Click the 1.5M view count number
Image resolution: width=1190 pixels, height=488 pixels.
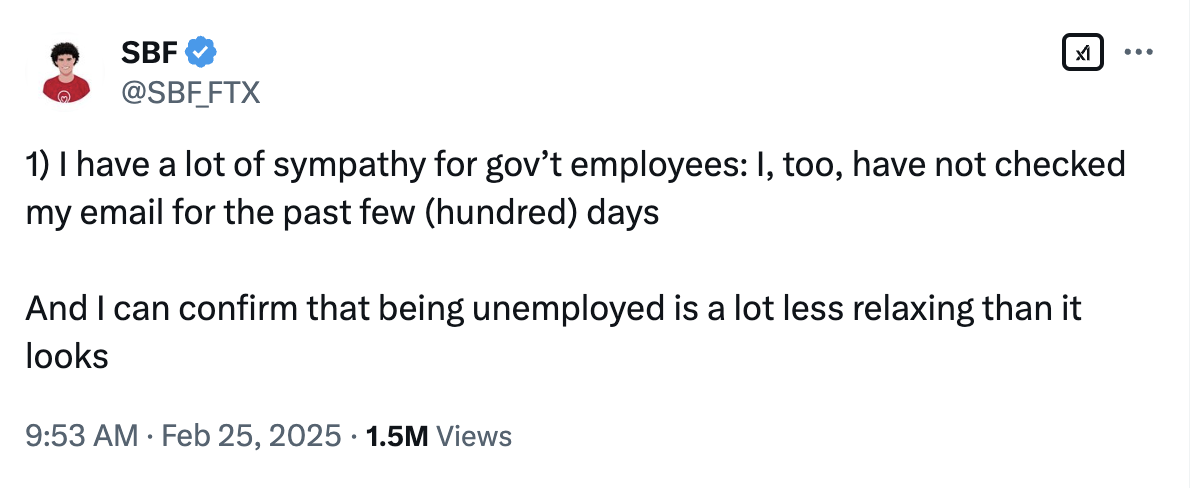397,436
